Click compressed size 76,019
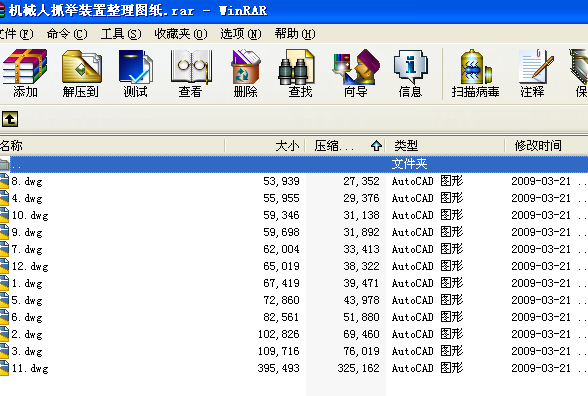588x396 pixels. (x=361, y=351)
